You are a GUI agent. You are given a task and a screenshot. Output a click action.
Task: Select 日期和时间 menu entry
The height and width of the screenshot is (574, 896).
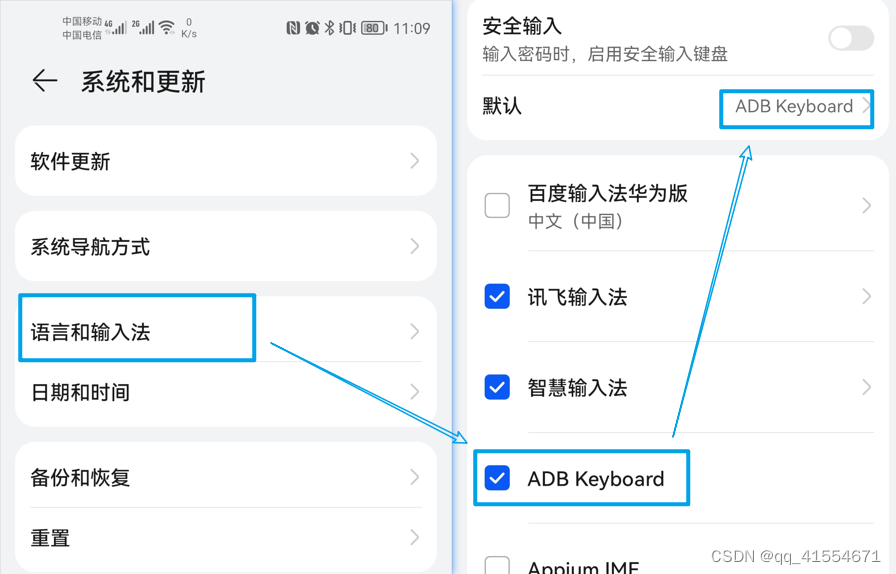point(226,393)
